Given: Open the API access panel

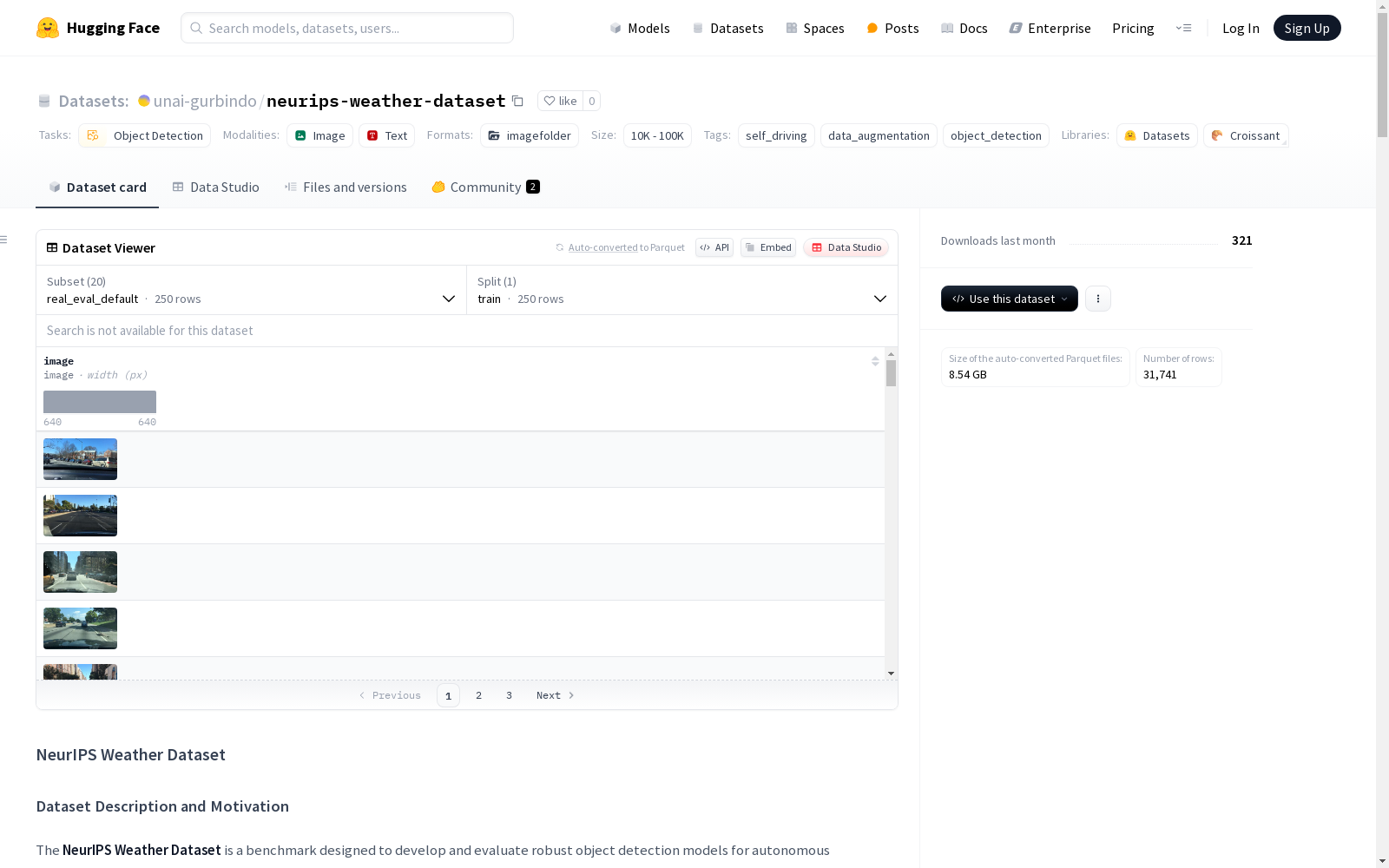Looking at the screenshot, I should pyautogui.click(x=714, y=247).
